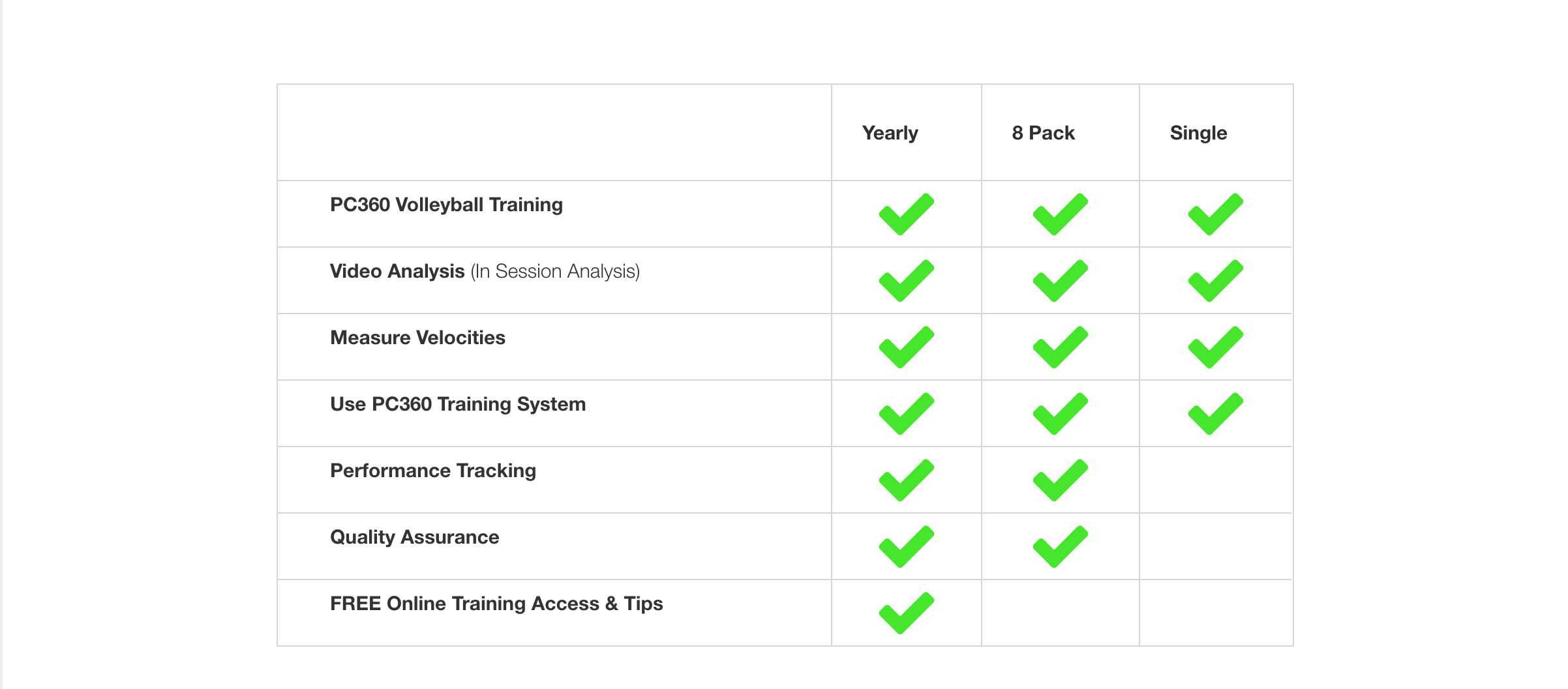The height and width of the screenshot is (689, 1568).
Task: Click the Yearly checkmark for Measure Velocities
Action: click(907, 347)
